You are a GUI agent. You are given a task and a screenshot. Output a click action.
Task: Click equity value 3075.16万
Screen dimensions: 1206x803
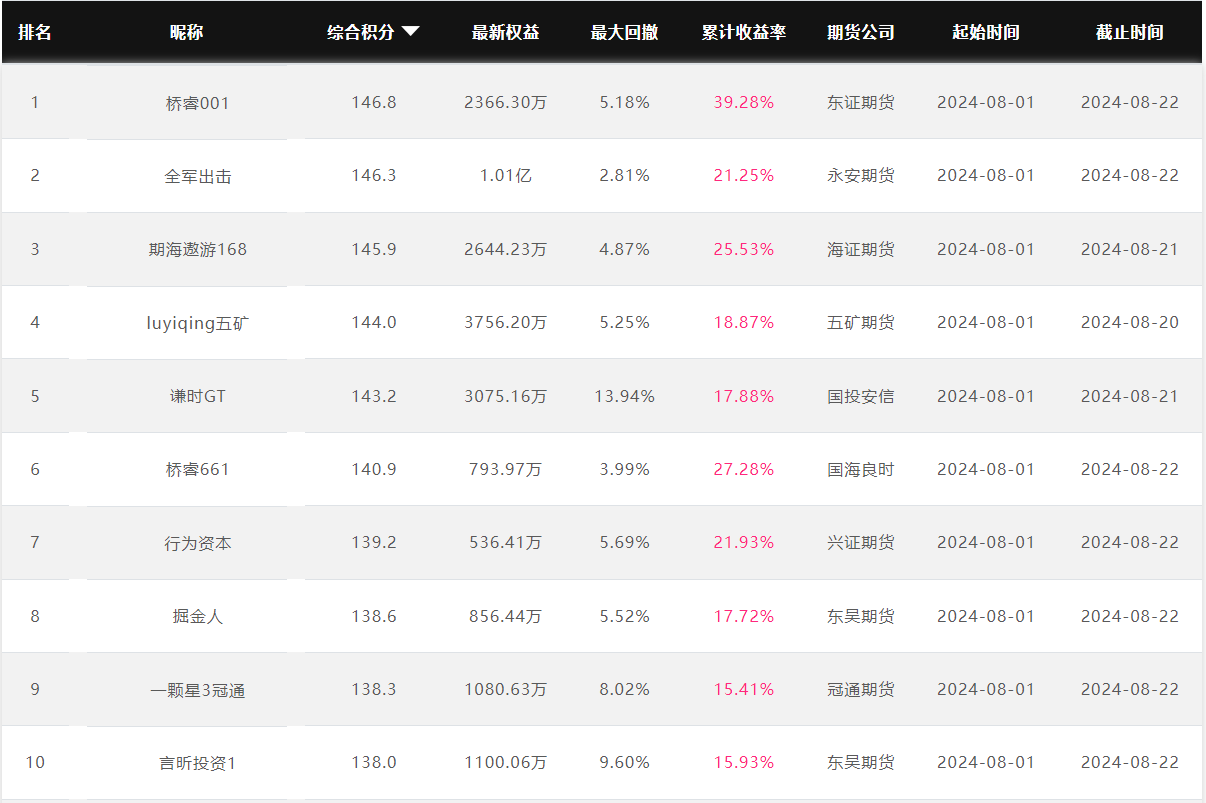click(x=506, y=396)
